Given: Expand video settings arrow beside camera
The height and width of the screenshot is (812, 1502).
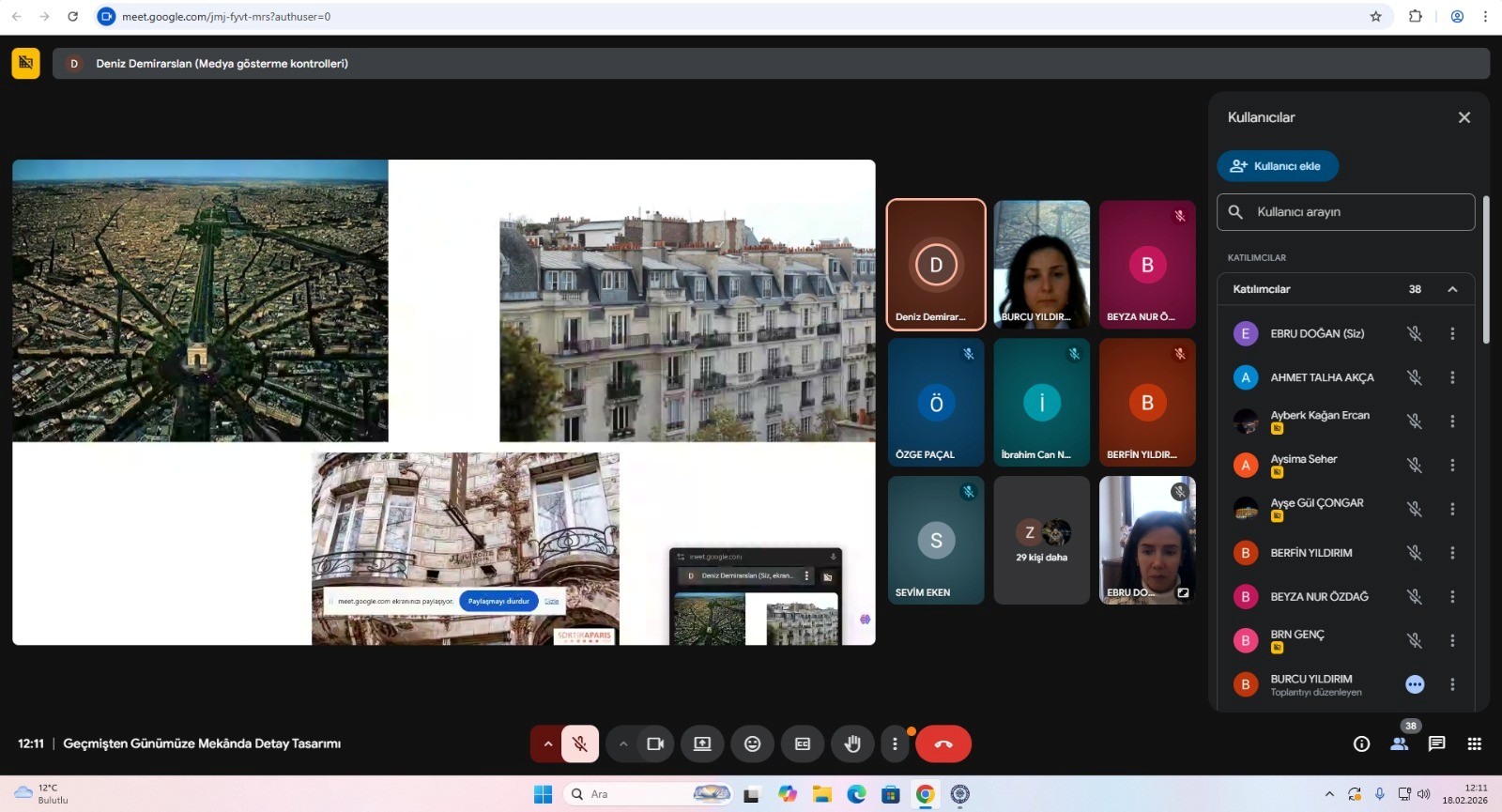Looking at the screenshot, I should (622, 743).
